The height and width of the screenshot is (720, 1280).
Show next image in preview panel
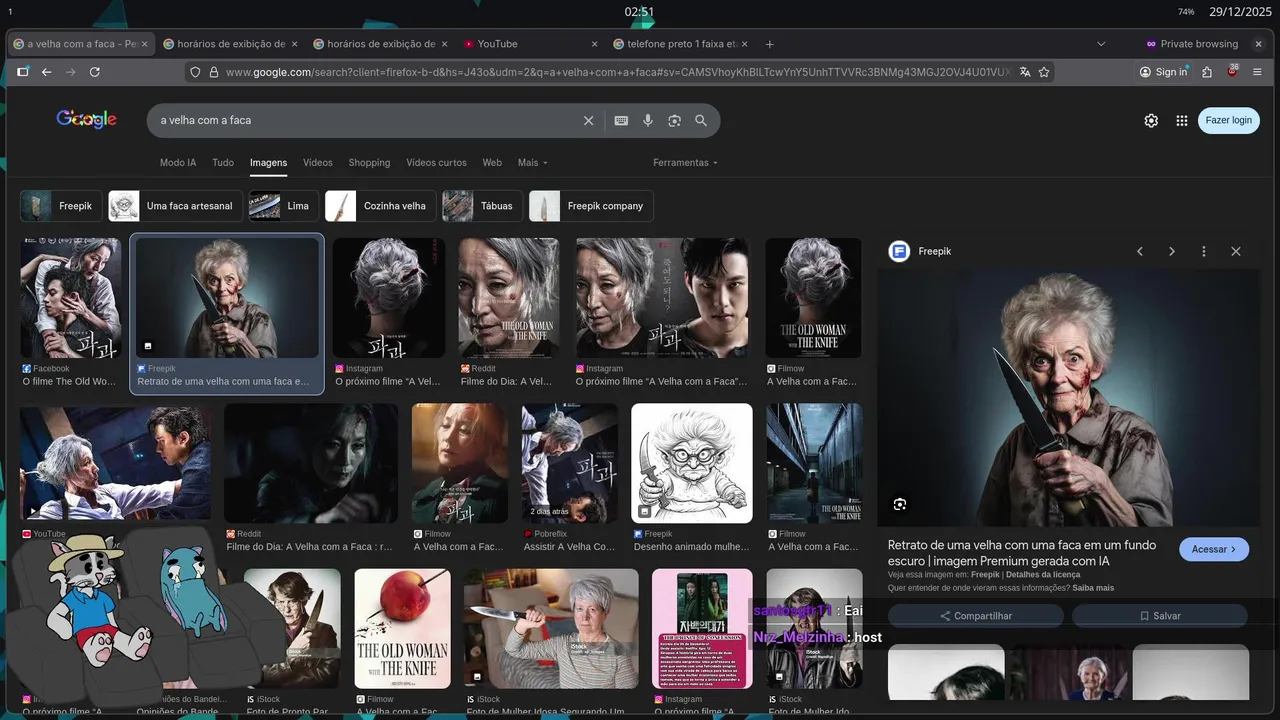click(1172, 251)
